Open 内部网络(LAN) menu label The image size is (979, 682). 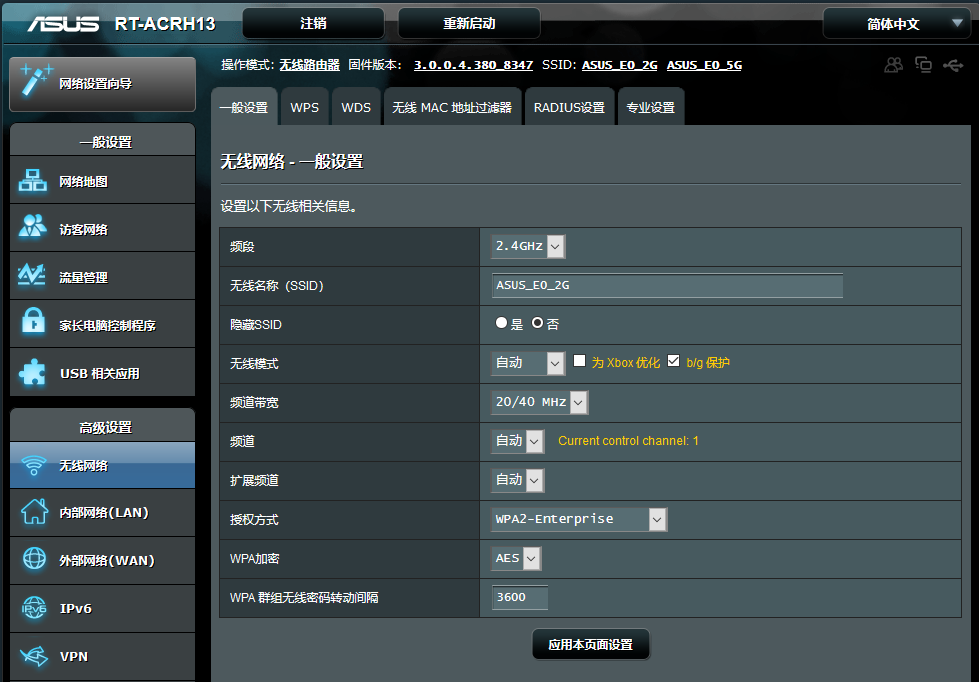(x=104, y=513)
